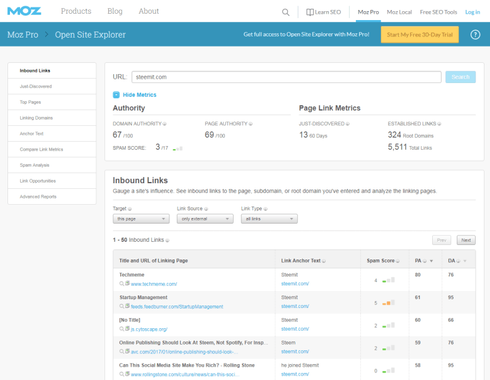Viewport: 490px width, 380px height.
Task: Click Spam Score column info icon
Action: point(398,261)
